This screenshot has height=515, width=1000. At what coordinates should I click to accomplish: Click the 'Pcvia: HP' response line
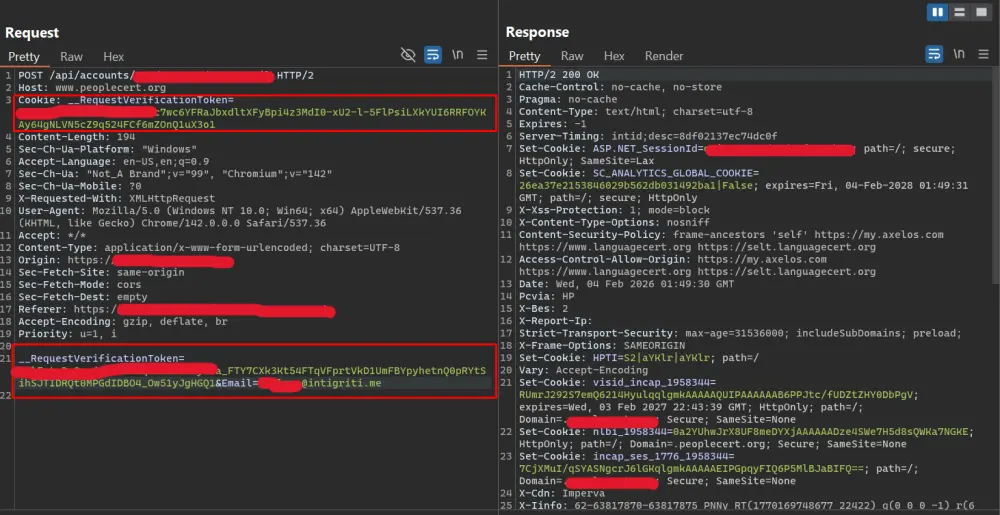546,296
